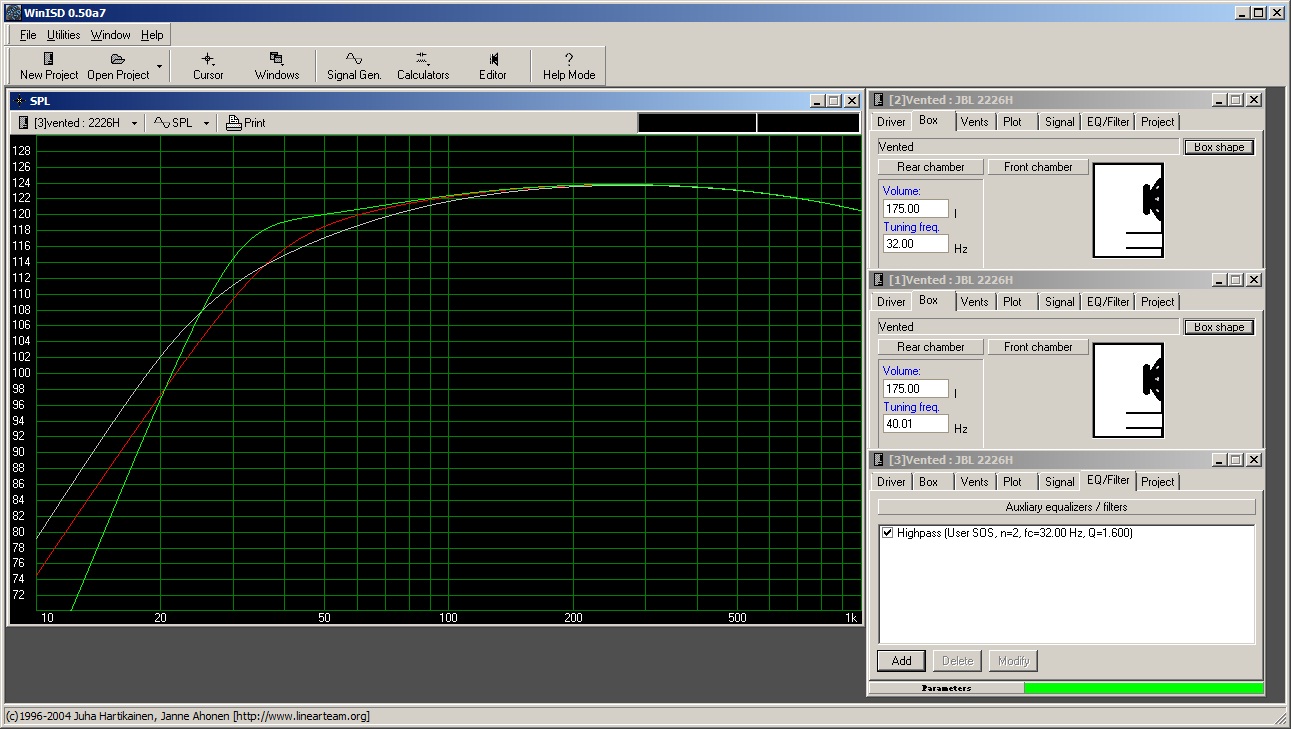Activate the Cursor tool

coord(208,60)
